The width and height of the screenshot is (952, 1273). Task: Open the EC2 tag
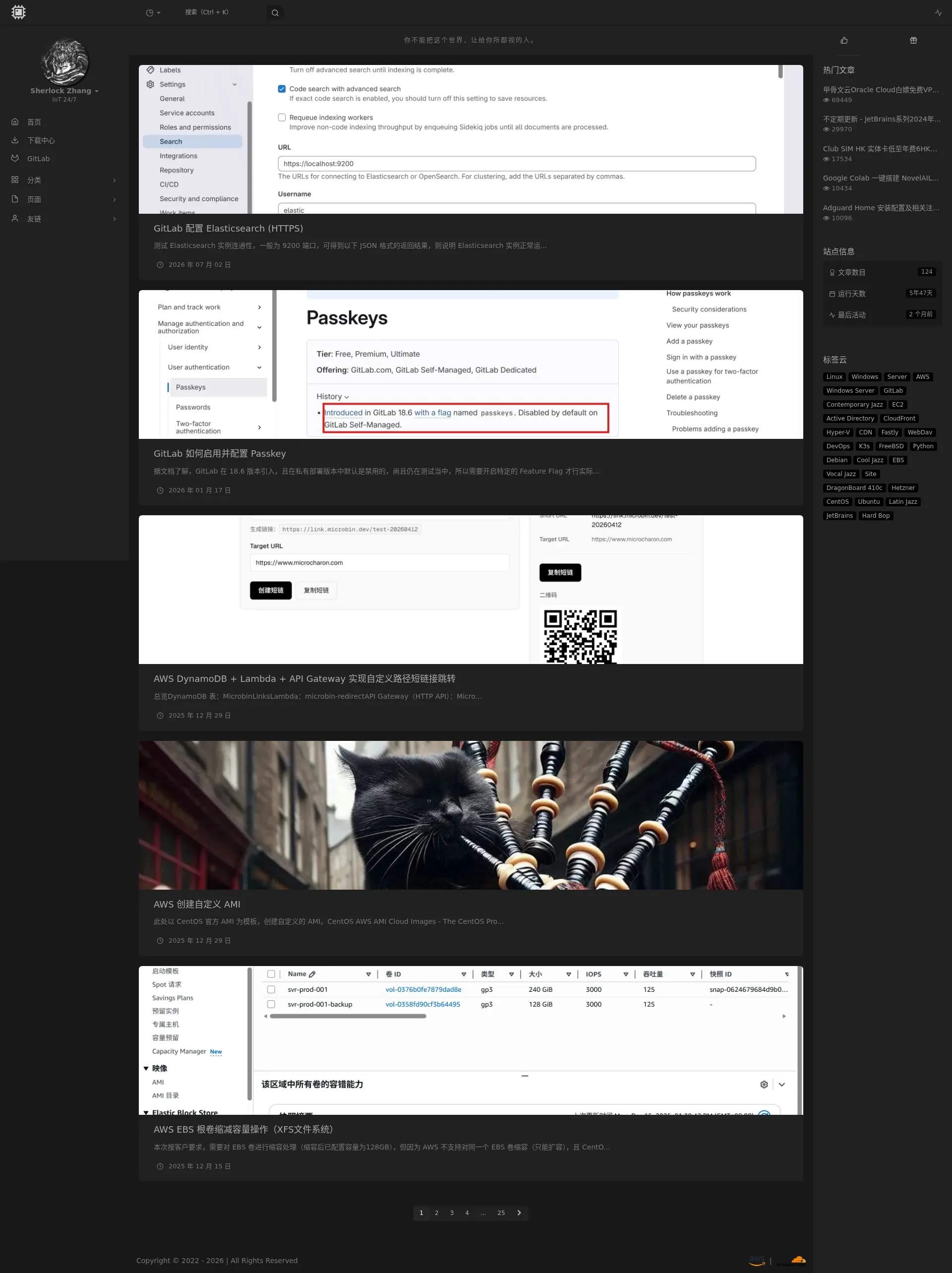897,405
